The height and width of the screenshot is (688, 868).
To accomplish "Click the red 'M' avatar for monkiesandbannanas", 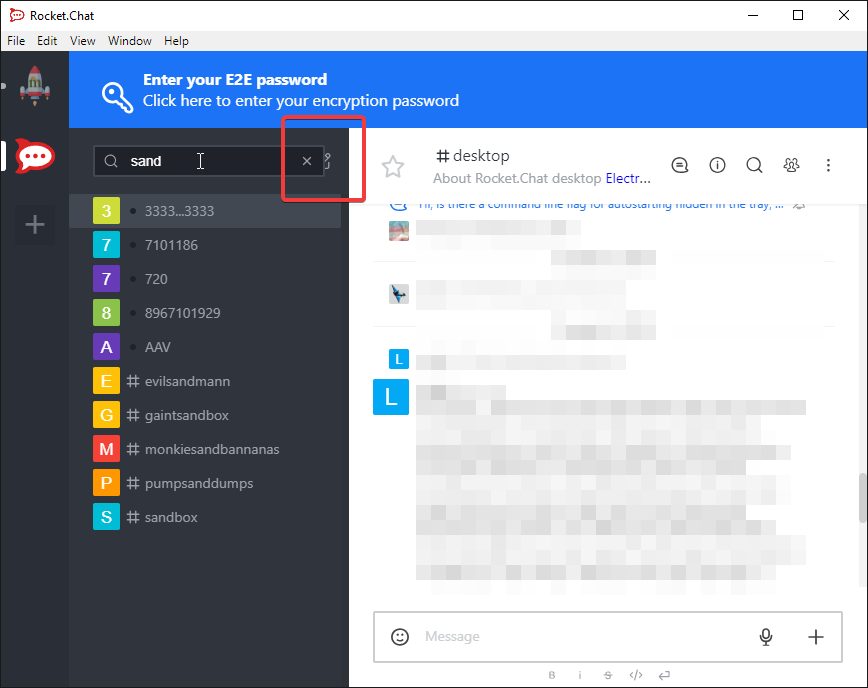I will 106,449.
